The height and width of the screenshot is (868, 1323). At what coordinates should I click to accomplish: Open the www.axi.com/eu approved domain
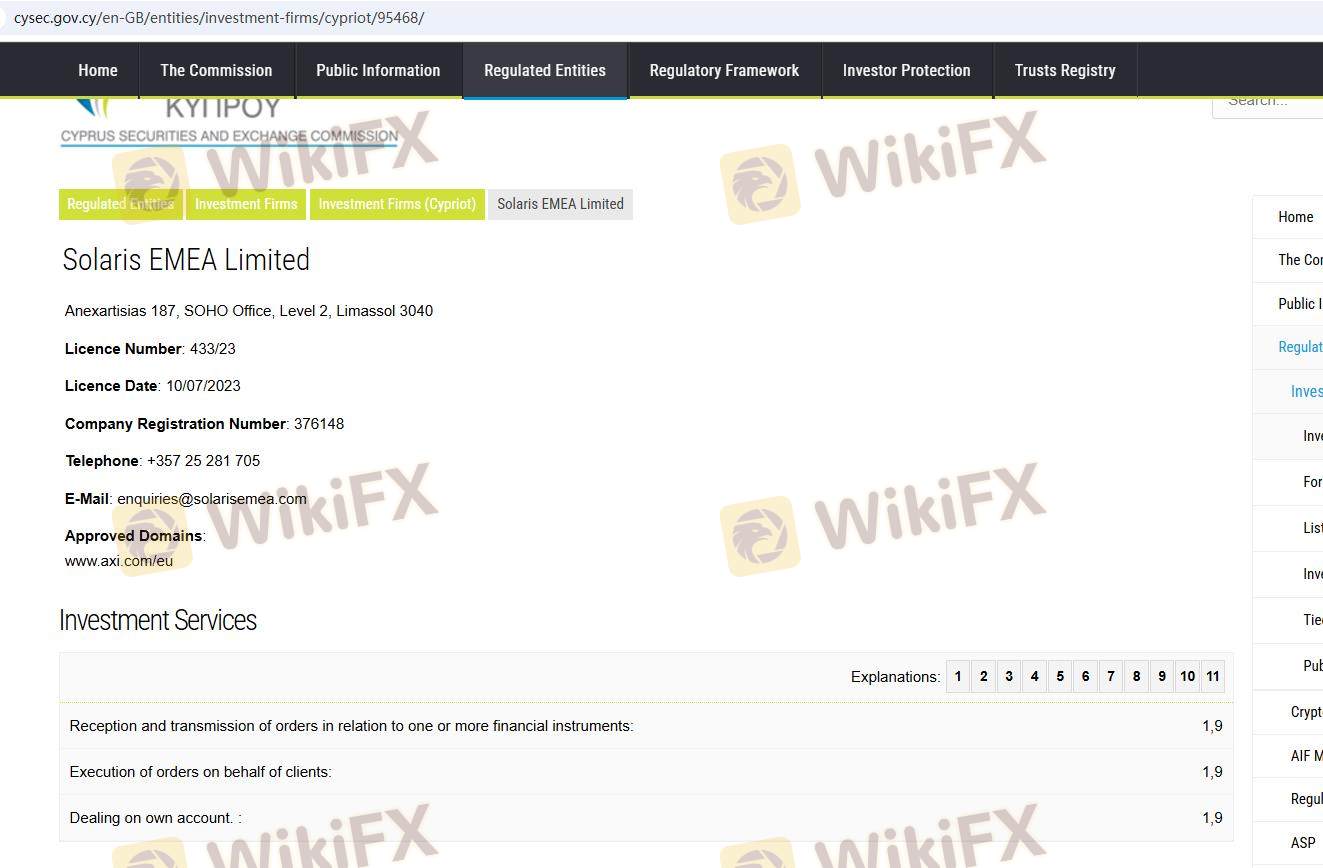pos(119,561)
